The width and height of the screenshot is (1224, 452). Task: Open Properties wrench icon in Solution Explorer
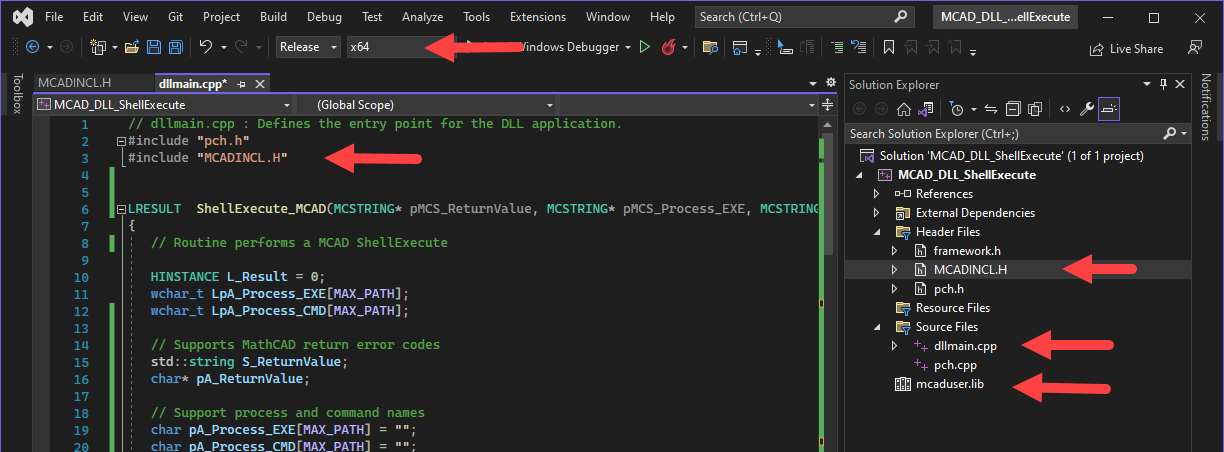[x=1086, y=109]
